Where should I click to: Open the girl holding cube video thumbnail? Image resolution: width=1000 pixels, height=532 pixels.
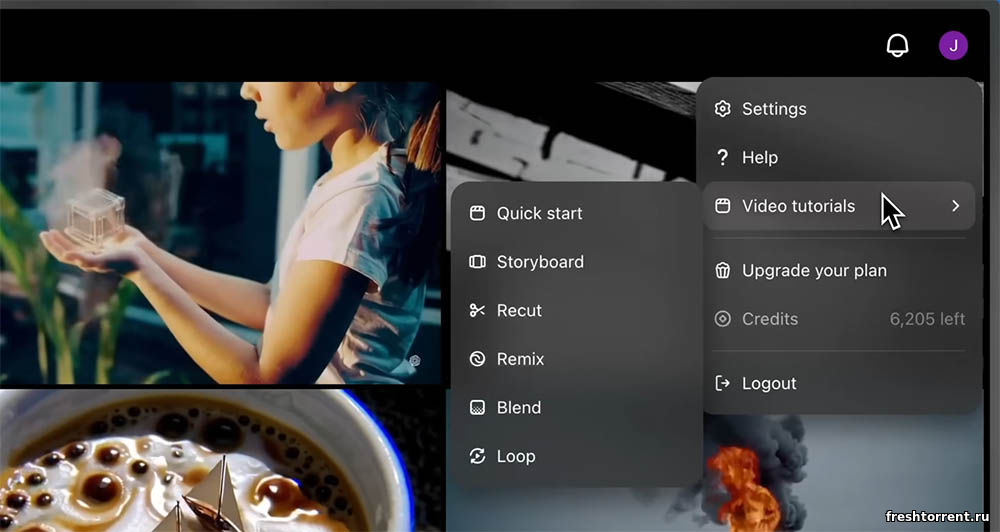[220, 232]
